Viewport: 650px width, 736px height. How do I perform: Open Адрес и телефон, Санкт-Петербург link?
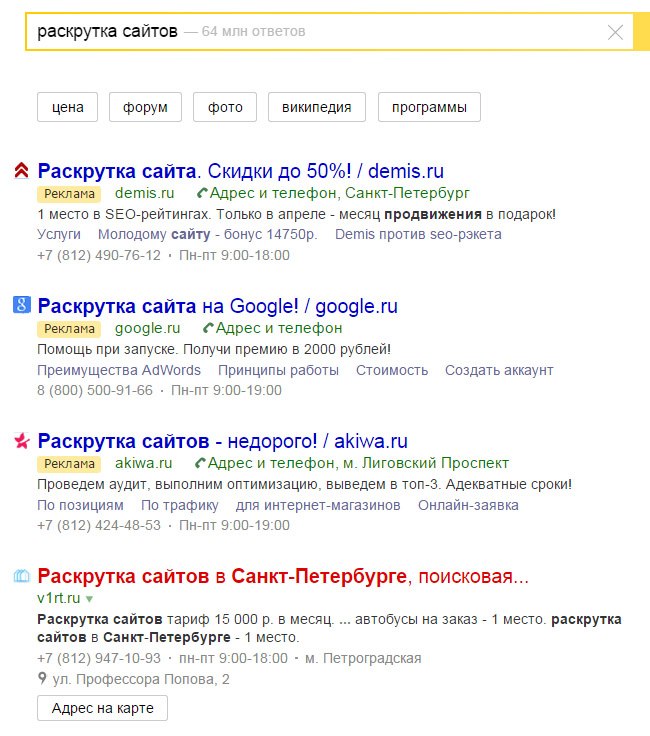[340, 193]
